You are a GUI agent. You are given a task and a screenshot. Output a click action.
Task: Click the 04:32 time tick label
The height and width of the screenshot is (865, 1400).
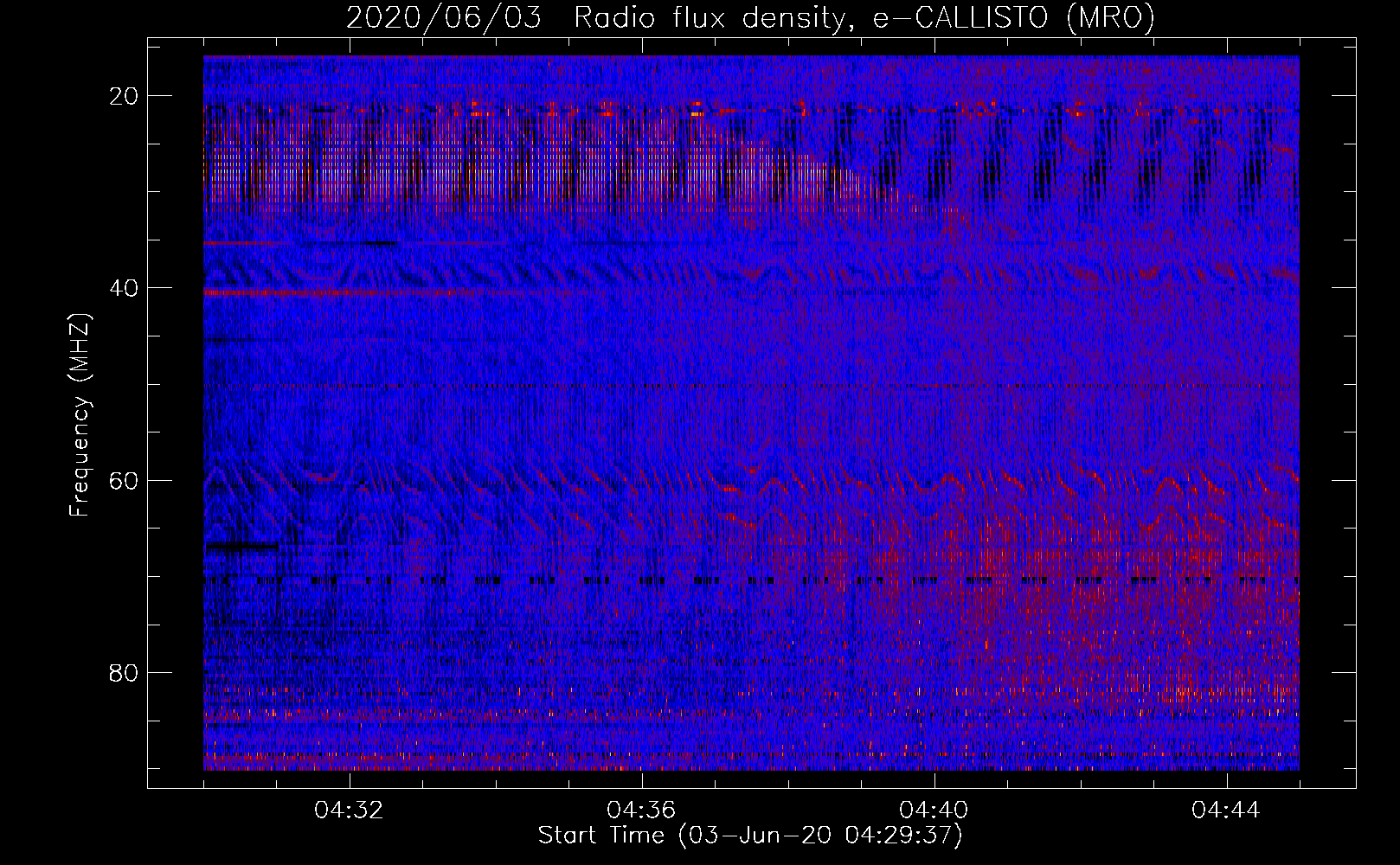coord(350,811)
